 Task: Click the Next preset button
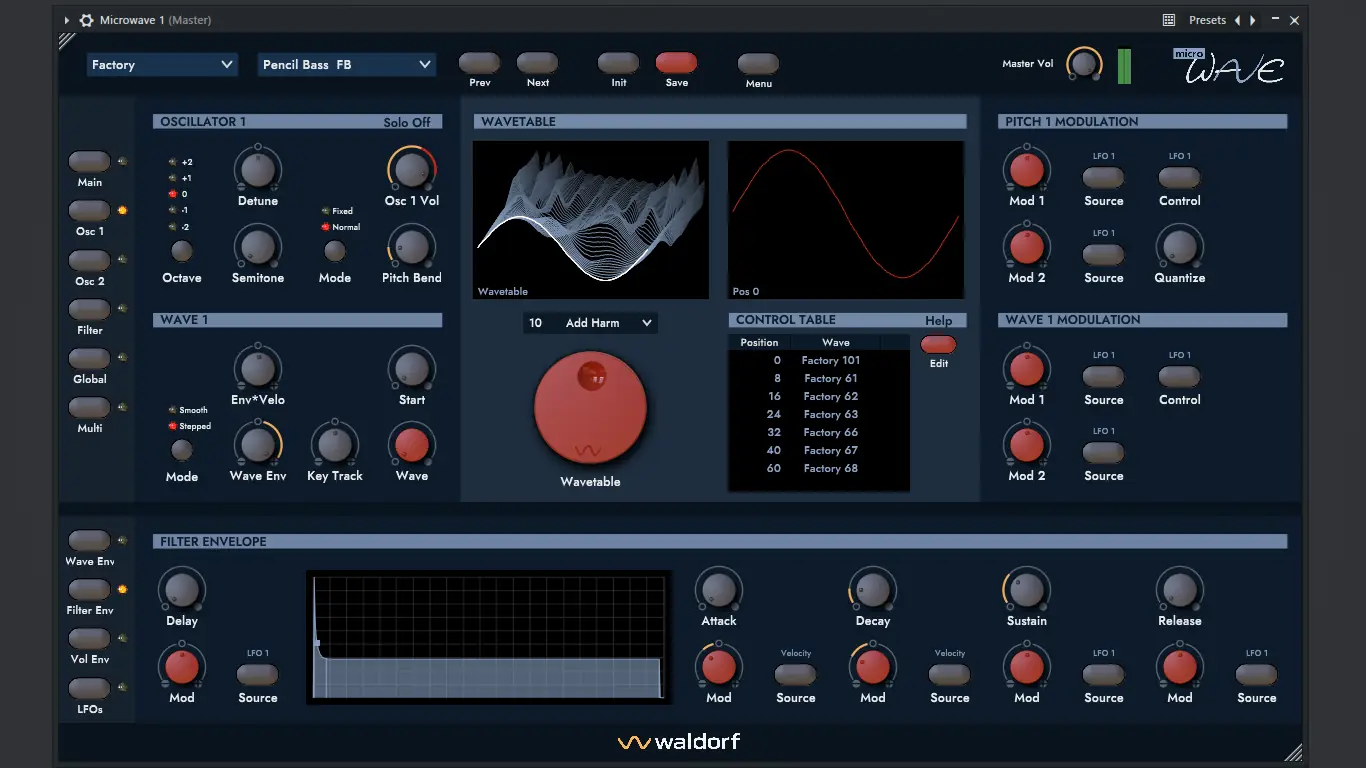(538, 63)
